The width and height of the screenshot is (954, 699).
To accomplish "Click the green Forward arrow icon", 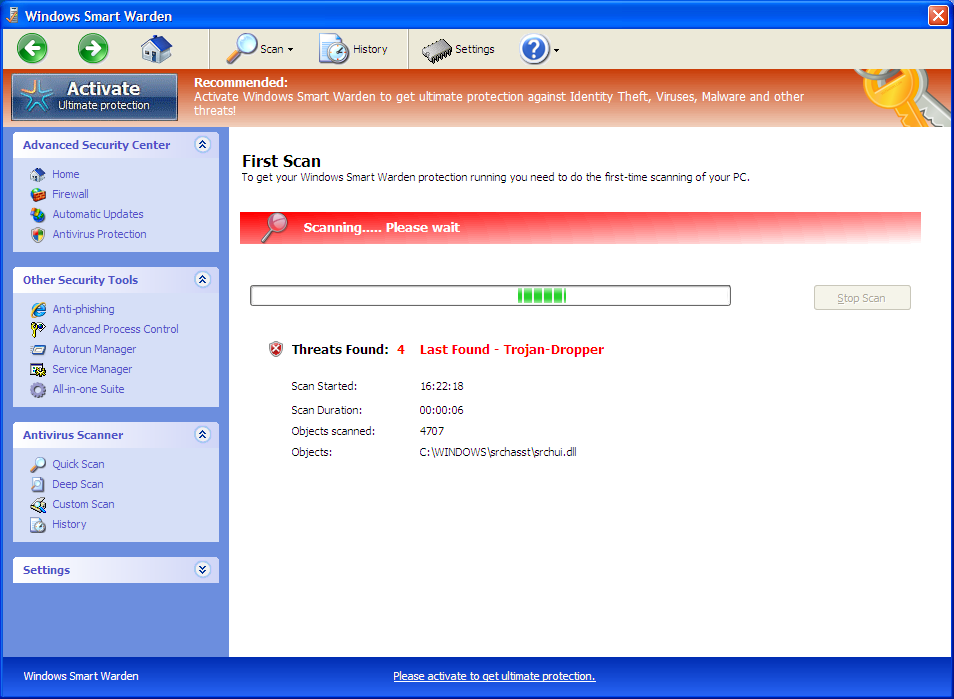I will point(93,49).
